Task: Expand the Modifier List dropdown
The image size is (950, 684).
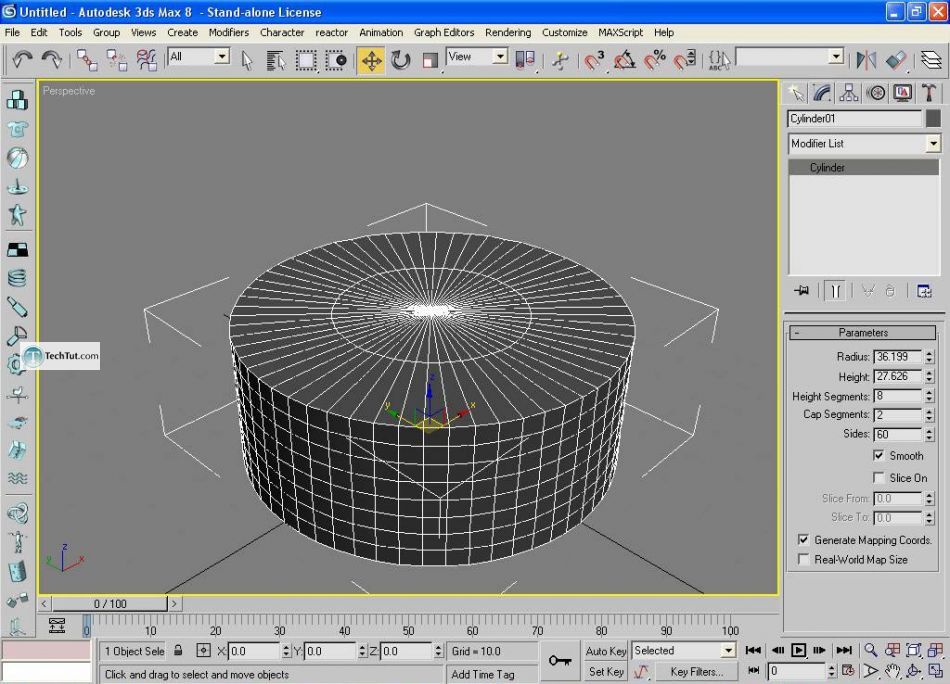Action: click(933, 144)
